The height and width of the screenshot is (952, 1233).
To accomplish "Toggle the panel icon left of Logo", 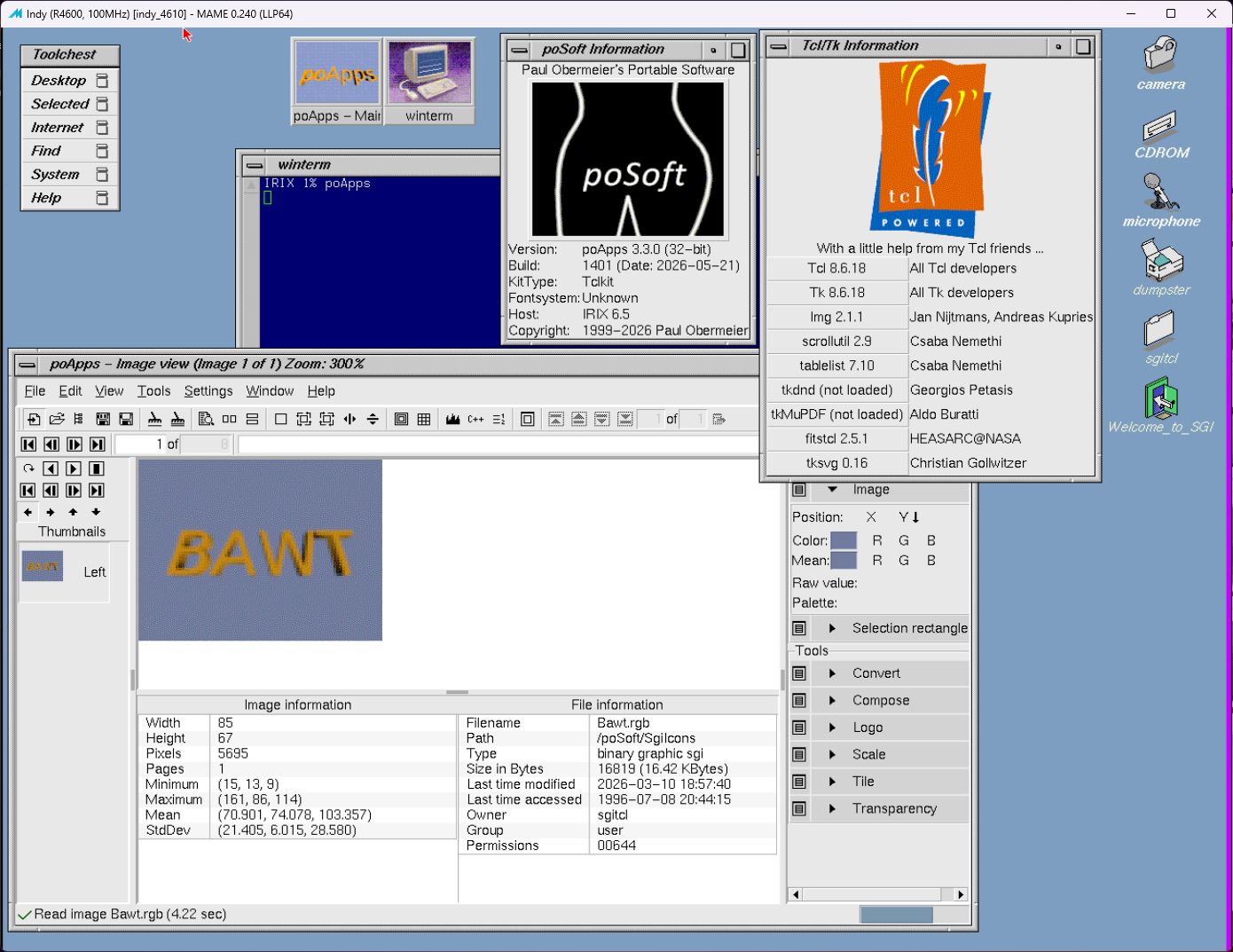I will tap(799, 728).
